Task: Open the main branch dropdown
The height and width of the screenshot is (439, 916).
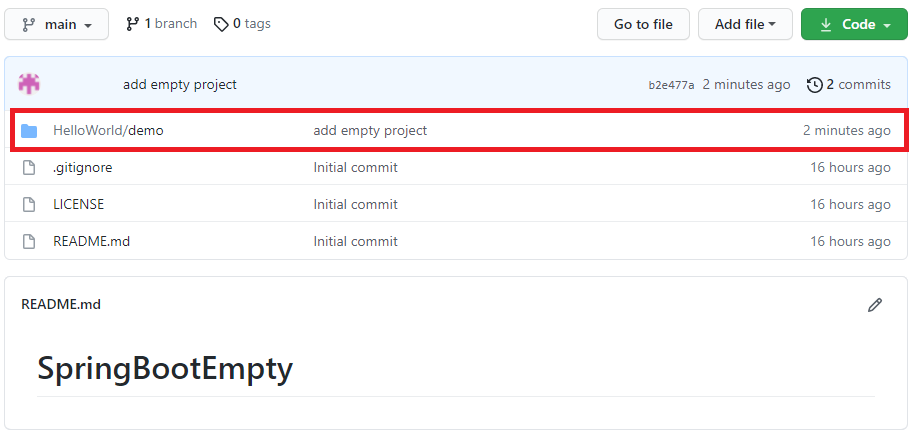Action: tap(56, 24)
